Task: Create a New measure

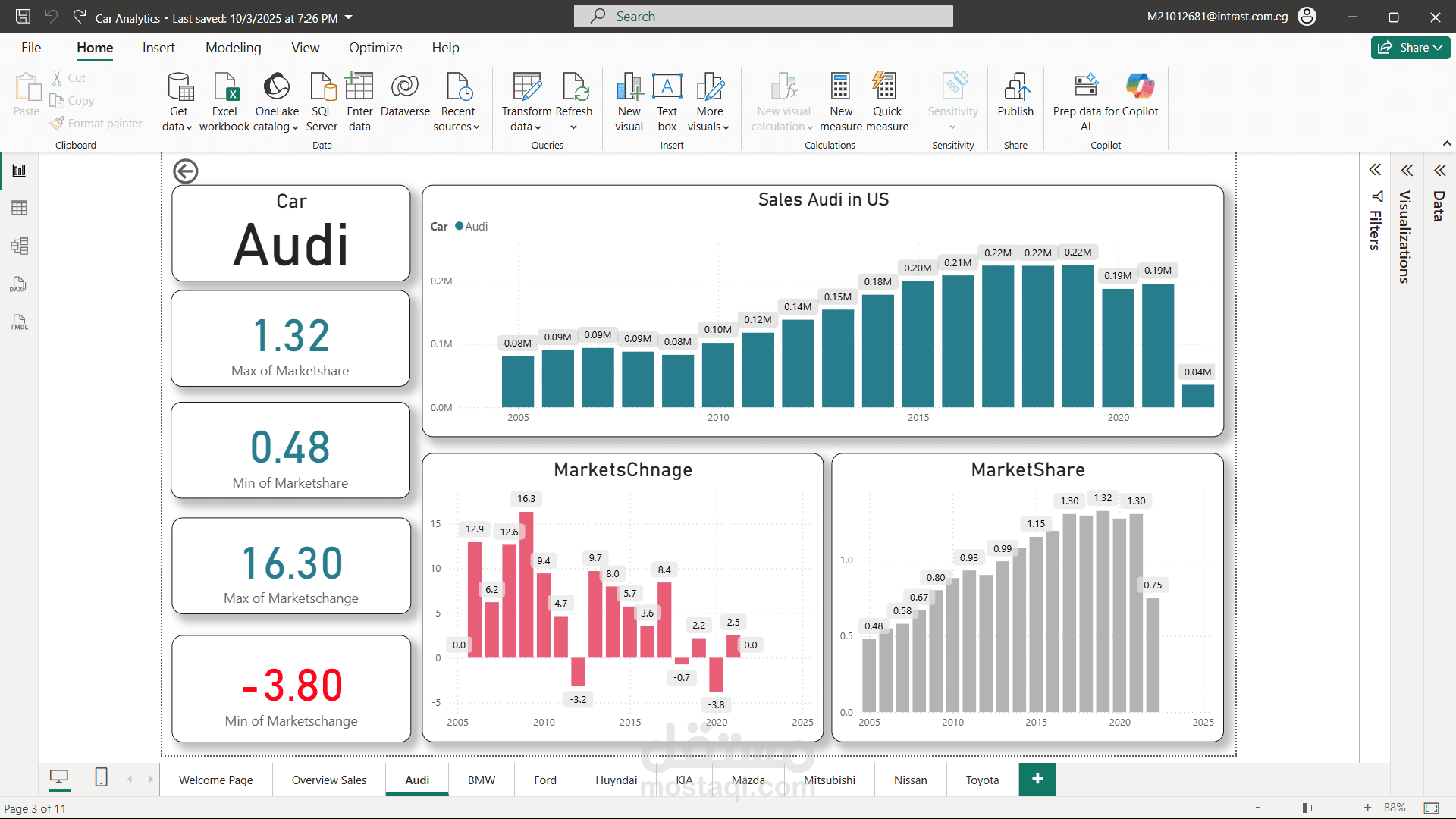Action: pyautogui.click(x=841, y=102)
